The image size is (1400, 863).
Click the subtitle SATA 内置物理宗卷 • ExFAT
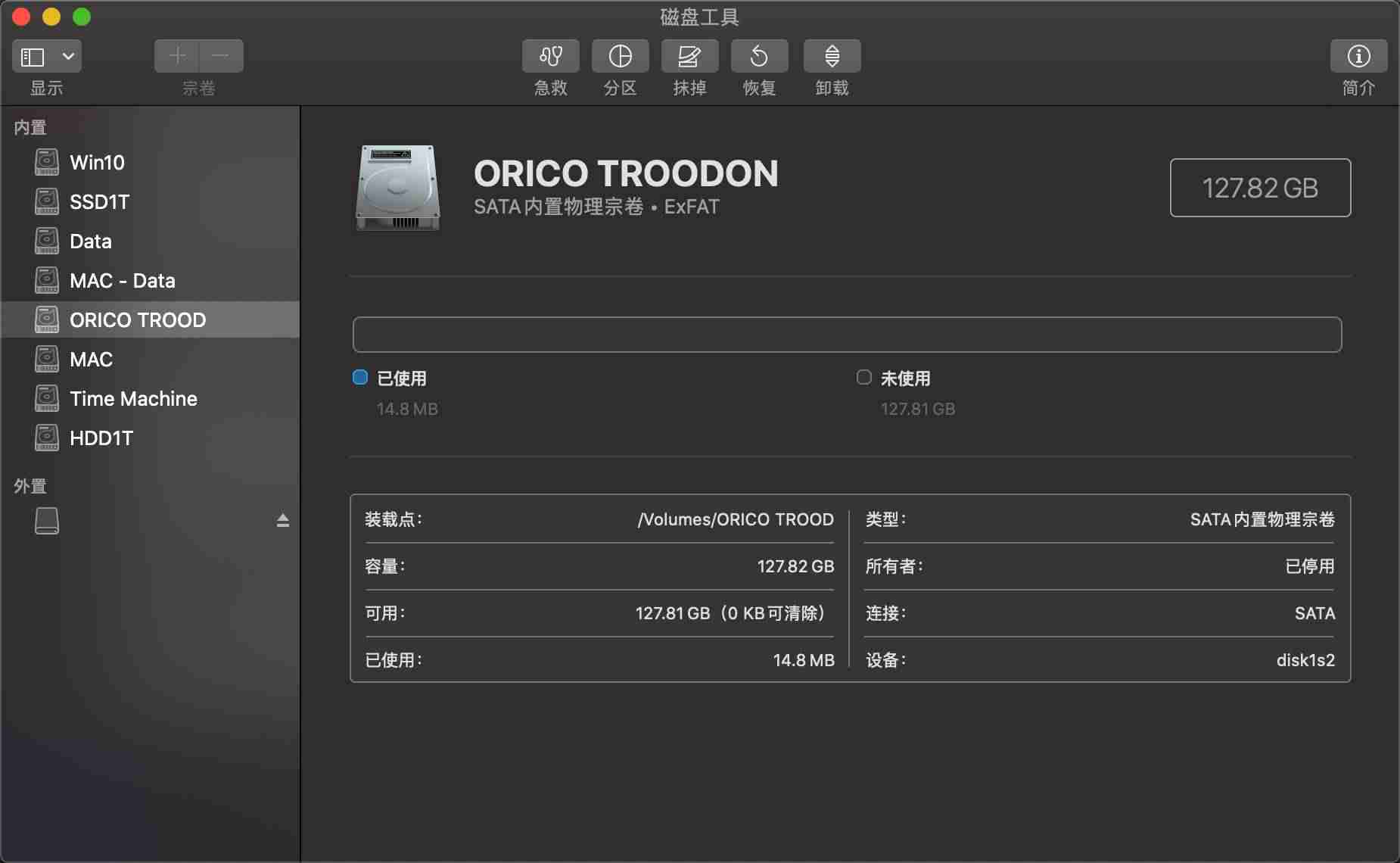pos(596,207)
